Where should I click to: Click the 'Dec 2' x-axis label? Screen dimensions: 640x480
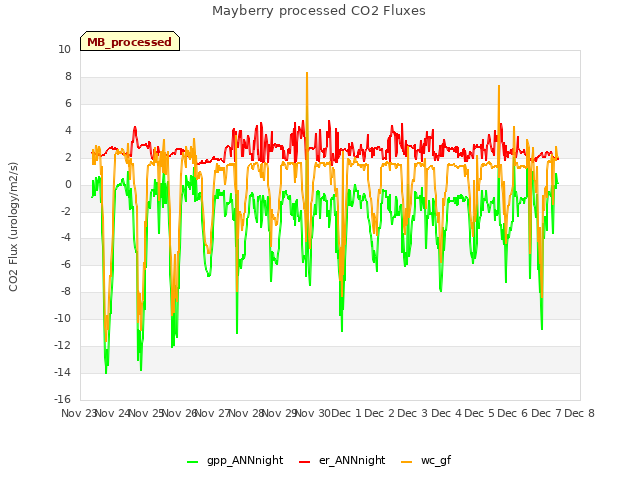coord(380,413)
